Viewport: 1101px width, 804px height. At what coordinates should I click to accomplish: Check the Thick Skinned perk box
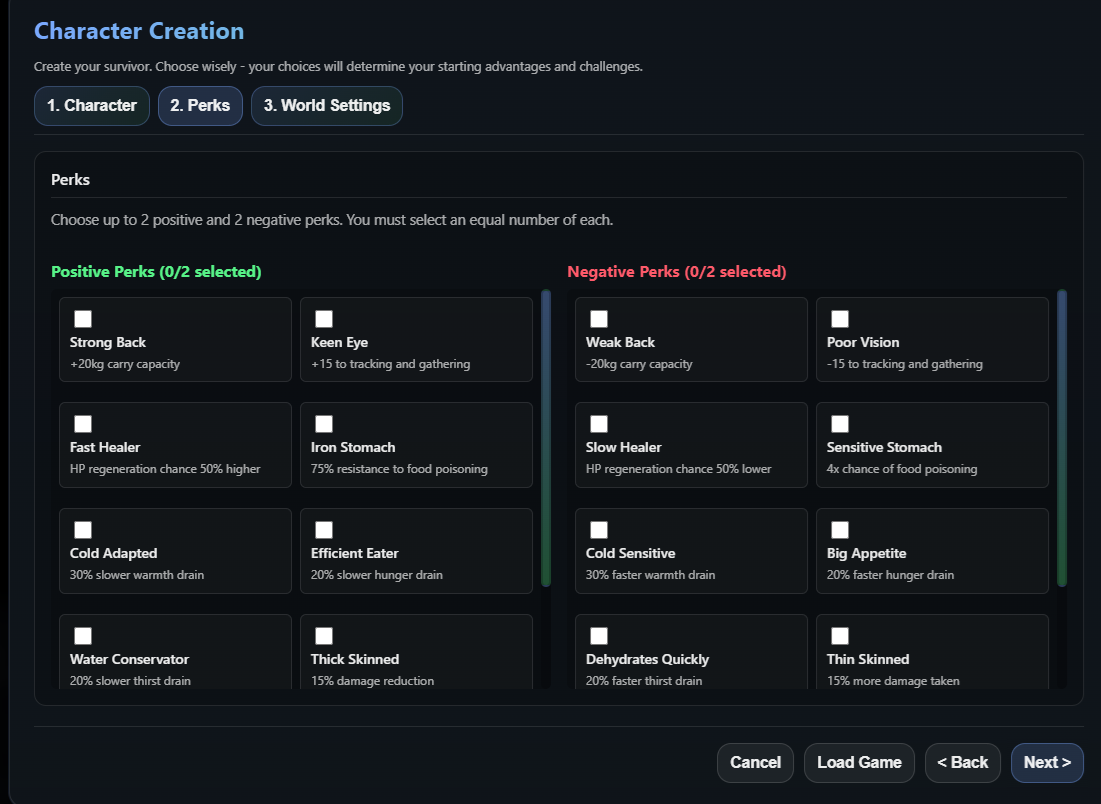pos(324,636)
